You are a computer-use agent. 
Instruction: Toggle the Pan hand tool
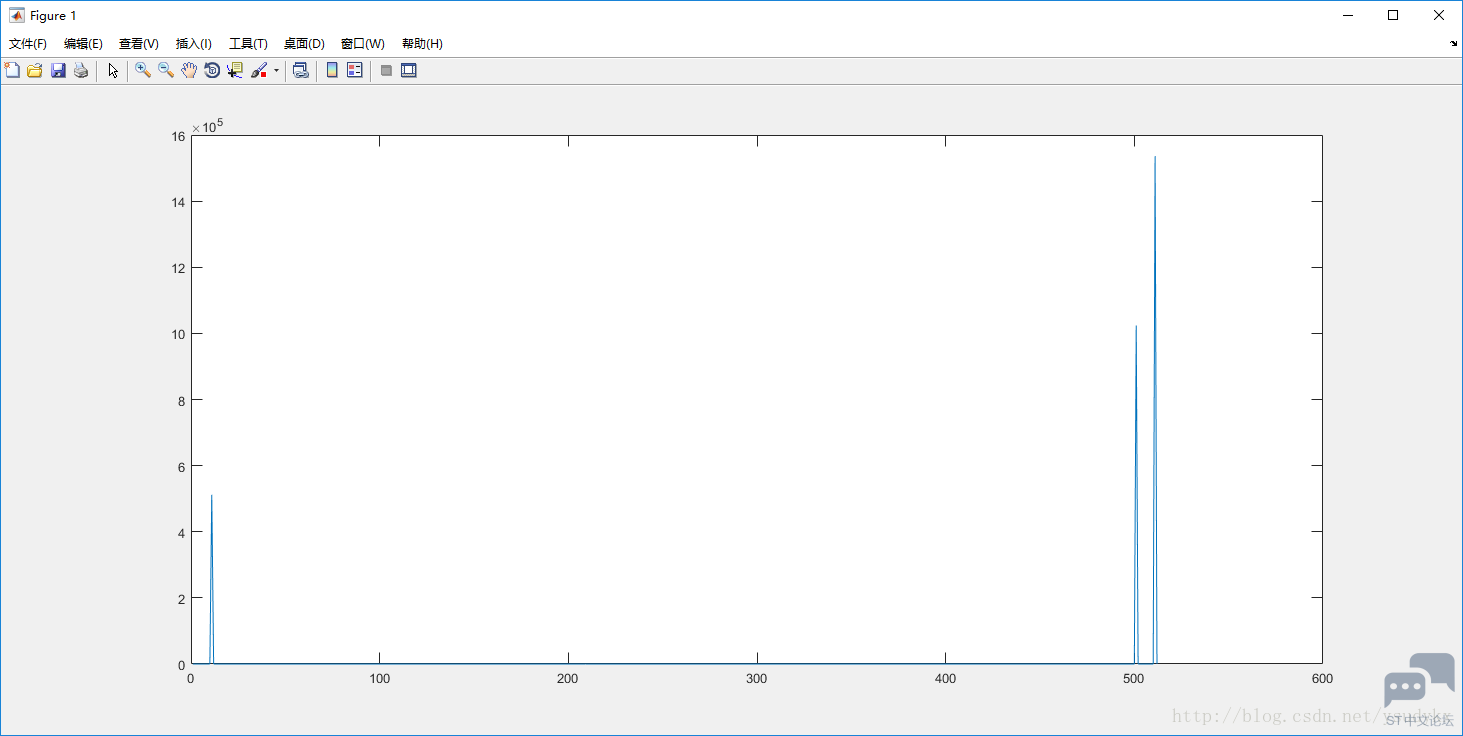(189, 70)
